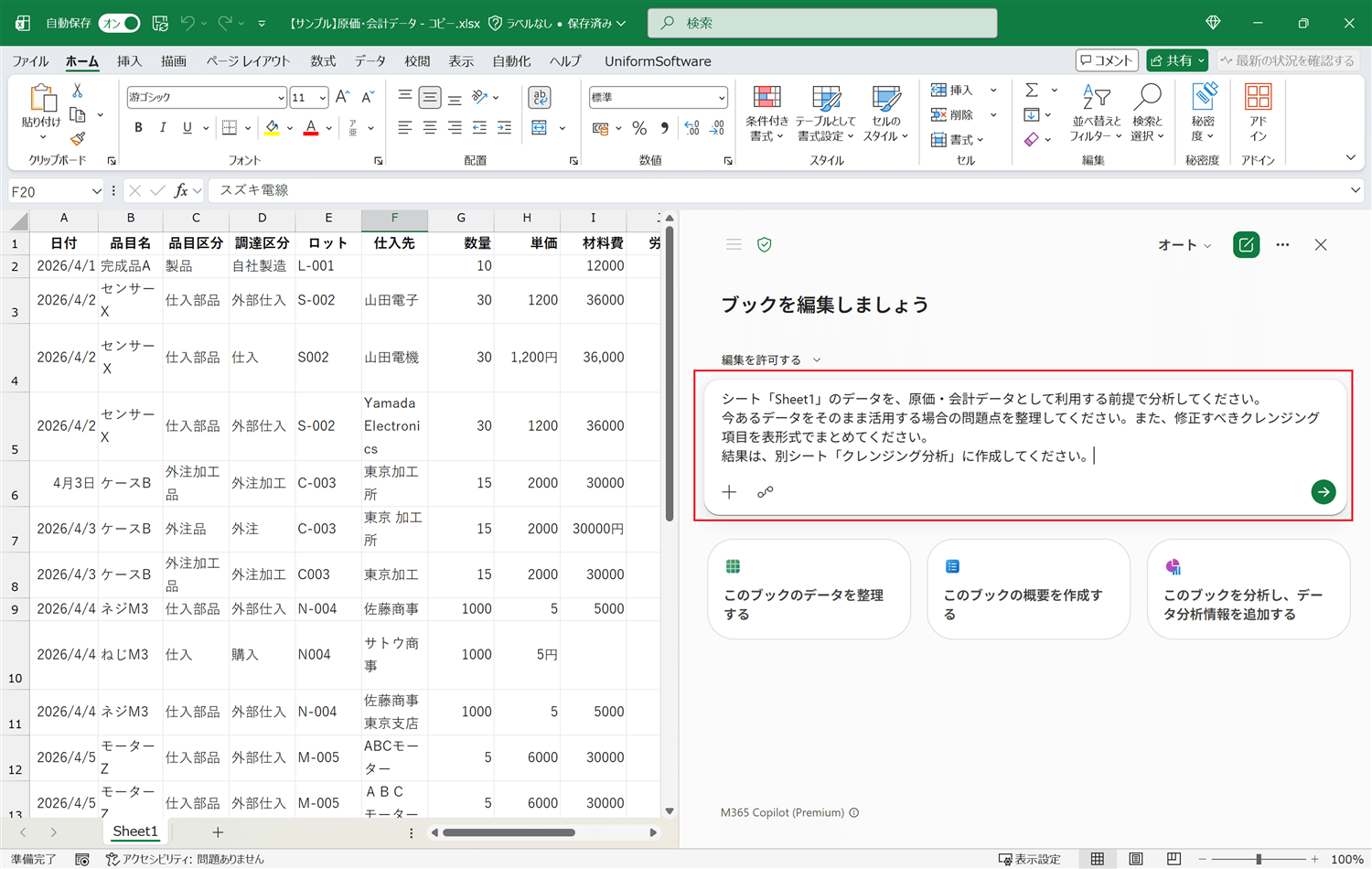Increase font size with the larger A

pos(343,97)
